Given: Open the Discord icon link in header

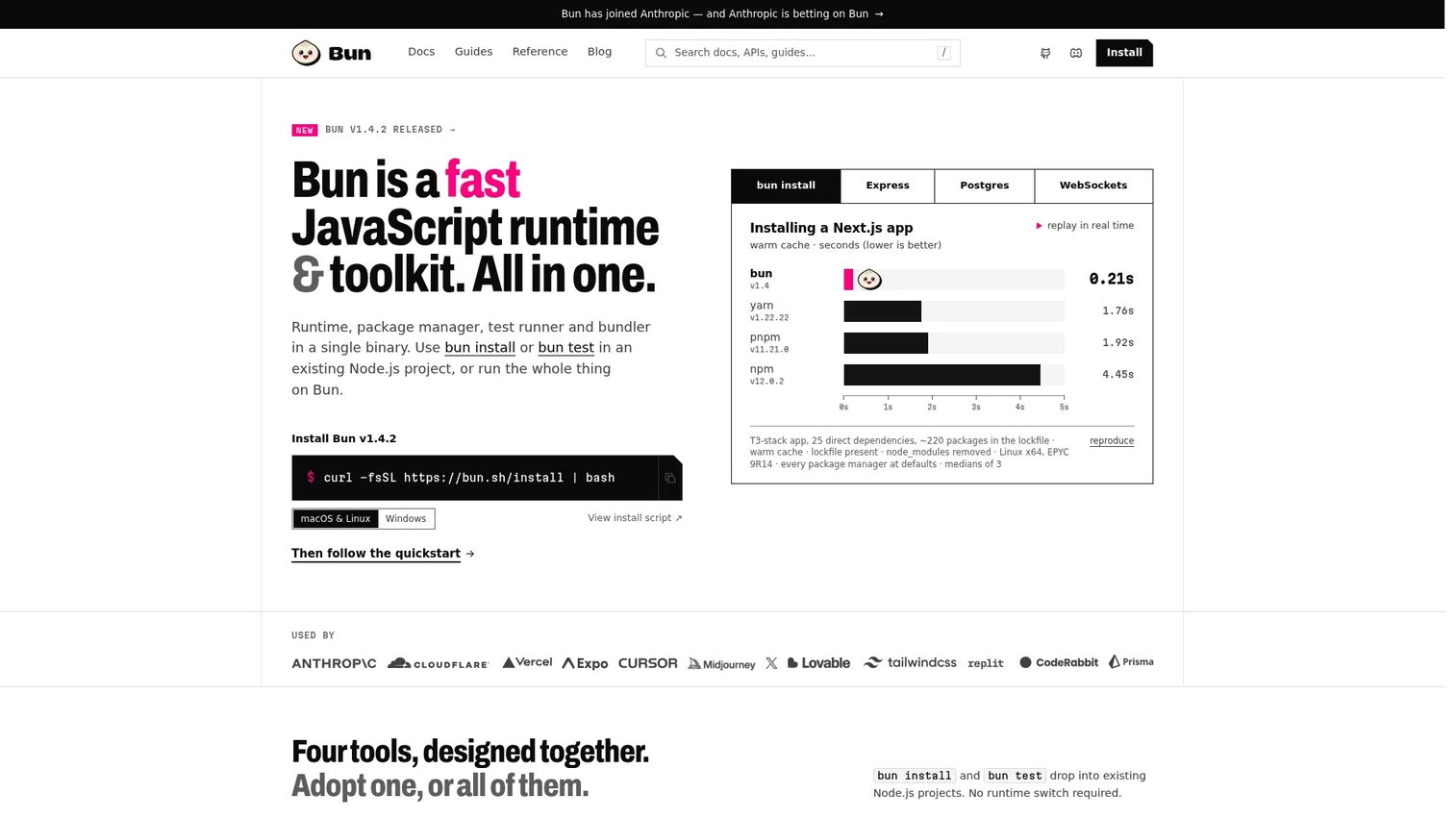Looking at the screenshot, I should [x=1076, y=53].
